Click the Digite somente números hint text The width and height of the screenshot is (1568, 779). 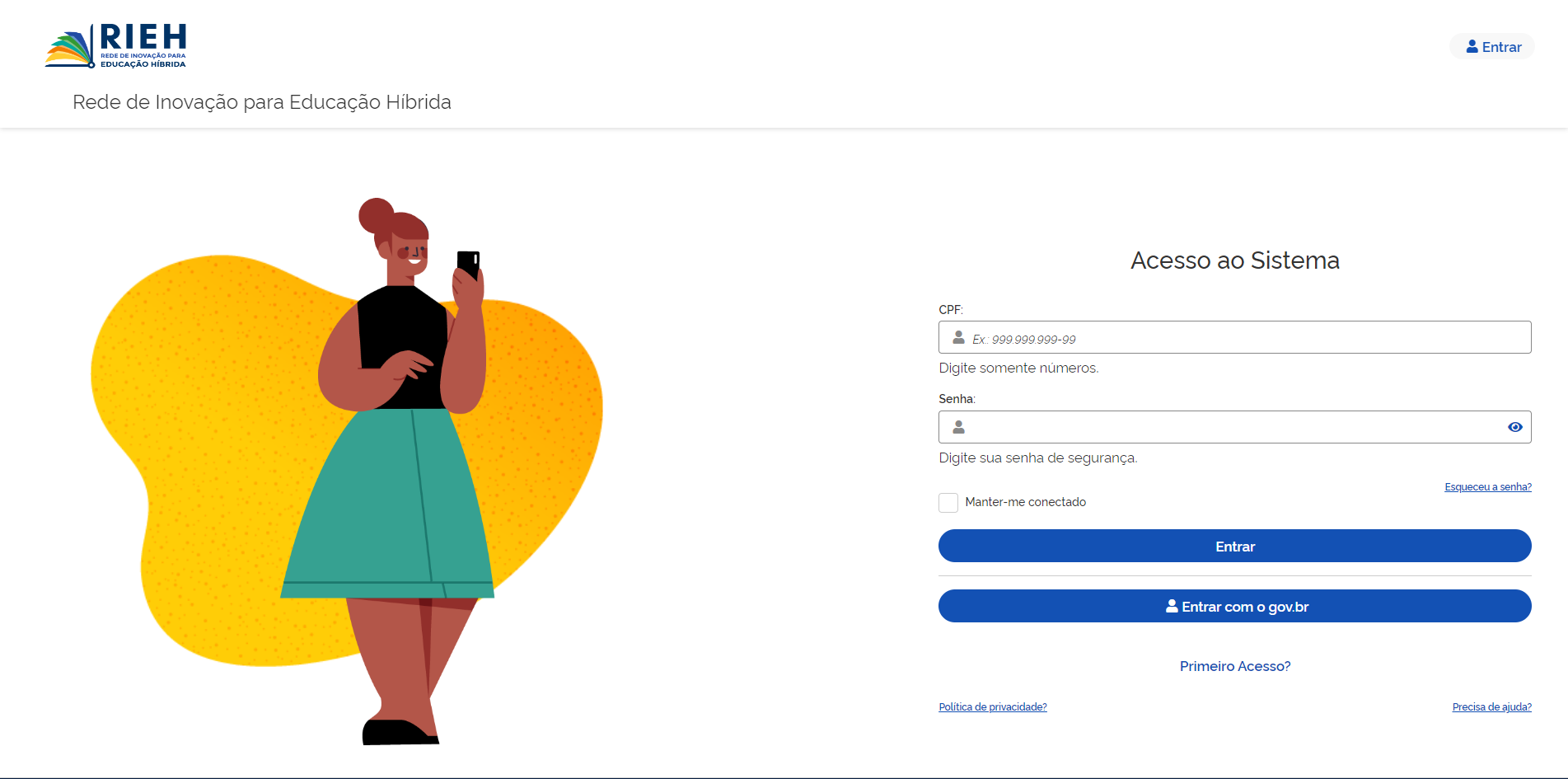coord(1018,368)
